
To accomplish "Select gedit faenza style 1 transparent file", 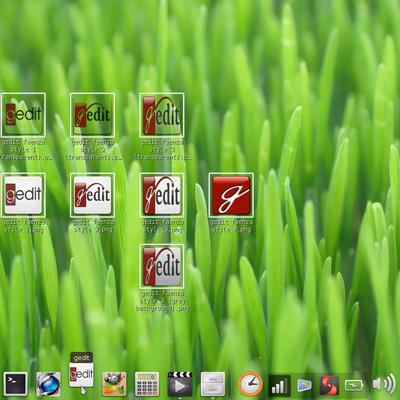I will click(x=23, y=115).
